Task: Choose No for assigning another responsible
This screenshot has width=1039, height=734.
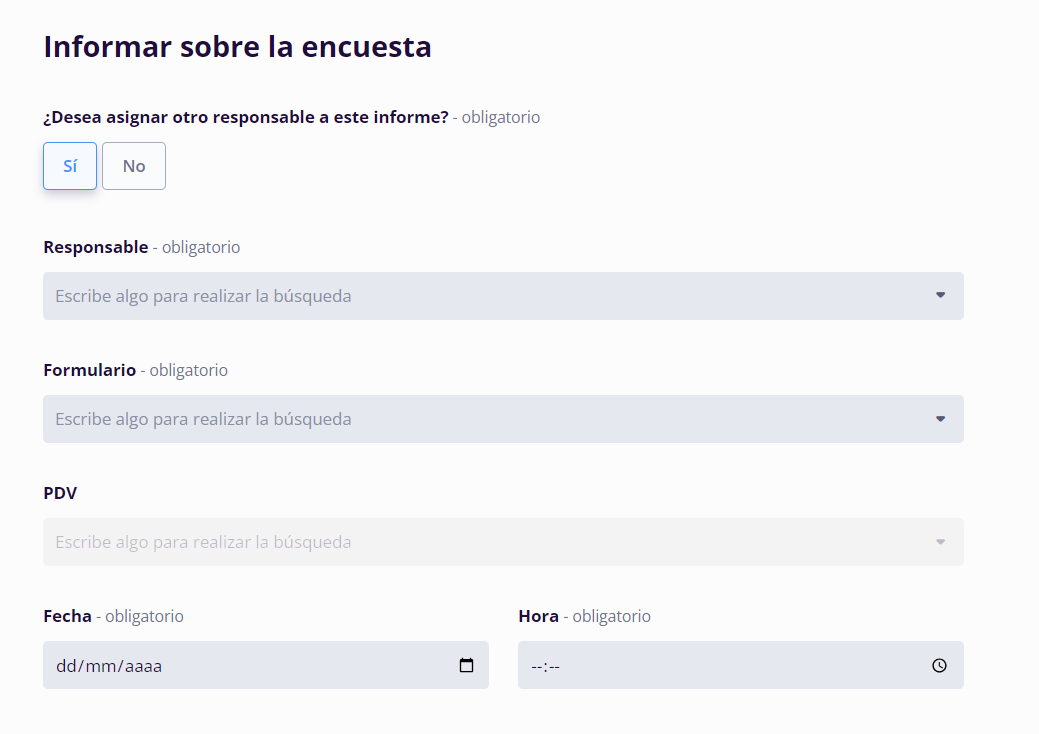Action: click(134, 166)
